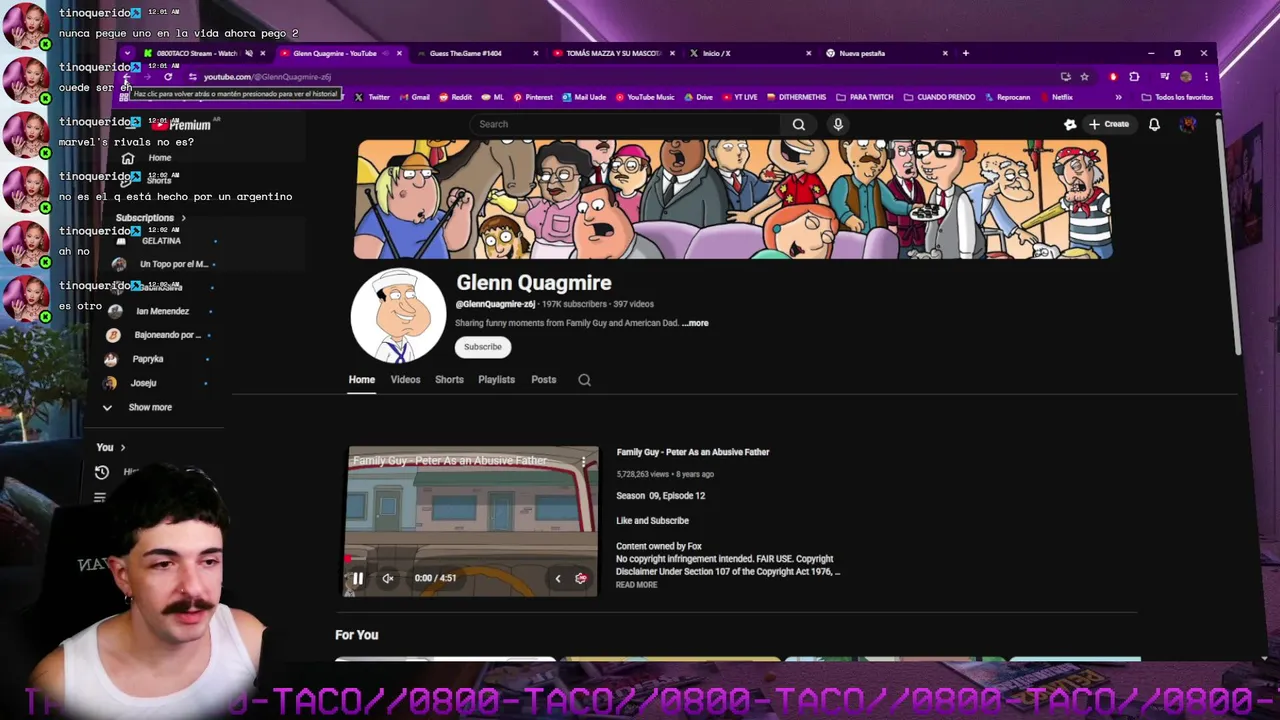Screen dimensions: 1280x720
Task: Open the Gmail bookmark
Action: 414,97
